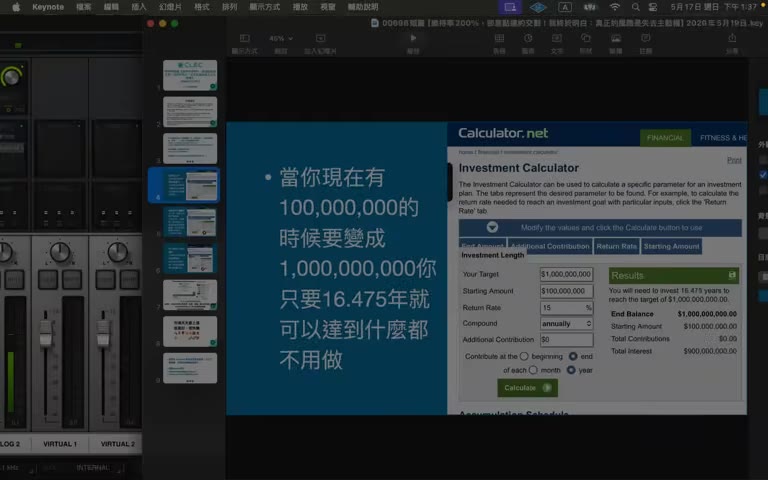Image resolution: width=768 pixels, height=480 pixels.
Task: Insert a table using the 表格 toolbar icon
Action: pyautogui.click(x=499, y=38)
